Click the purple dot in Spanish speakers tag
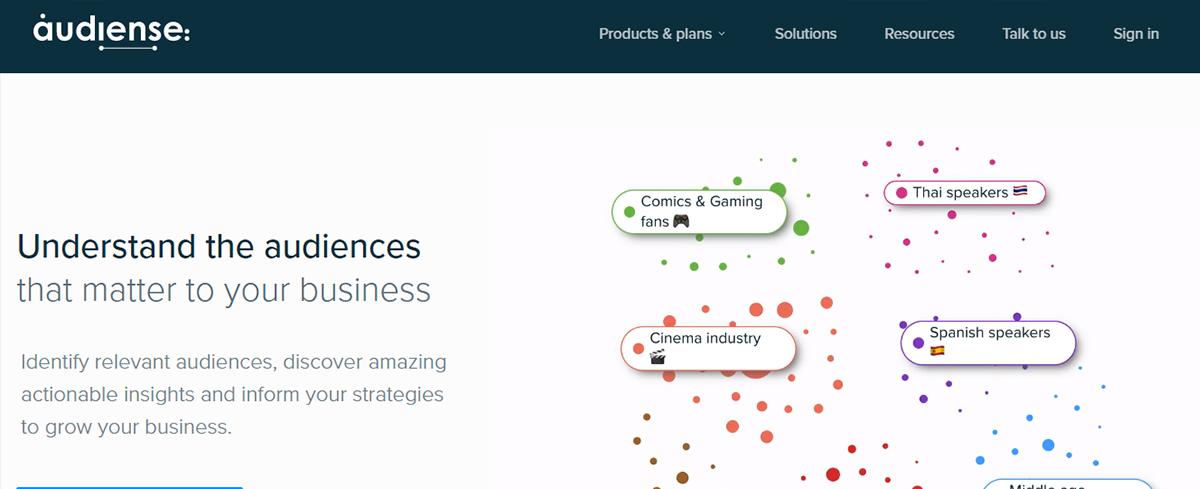The image size is (1200, 489). click(x=918, y=343)
